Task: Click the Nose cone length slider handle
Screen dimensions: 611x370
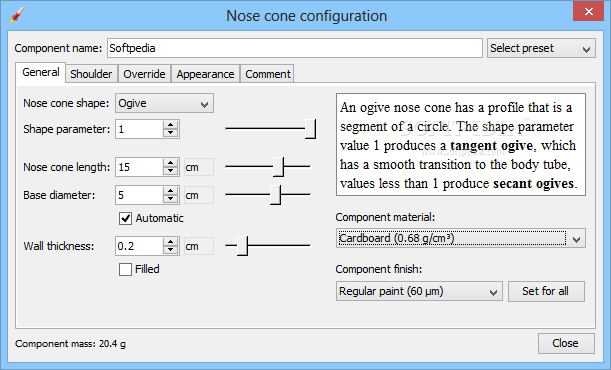Action: click(279, 167)
